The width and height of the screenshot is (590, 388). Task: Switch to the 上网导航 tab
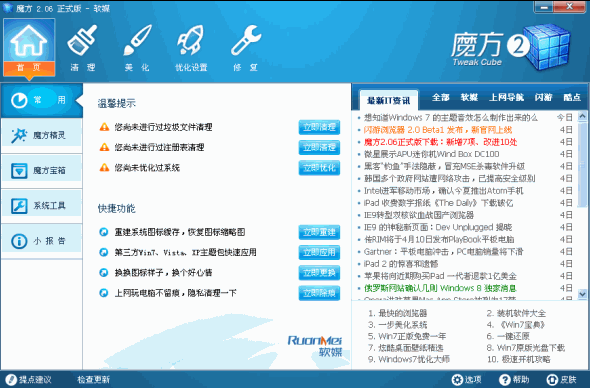[506, 97]
